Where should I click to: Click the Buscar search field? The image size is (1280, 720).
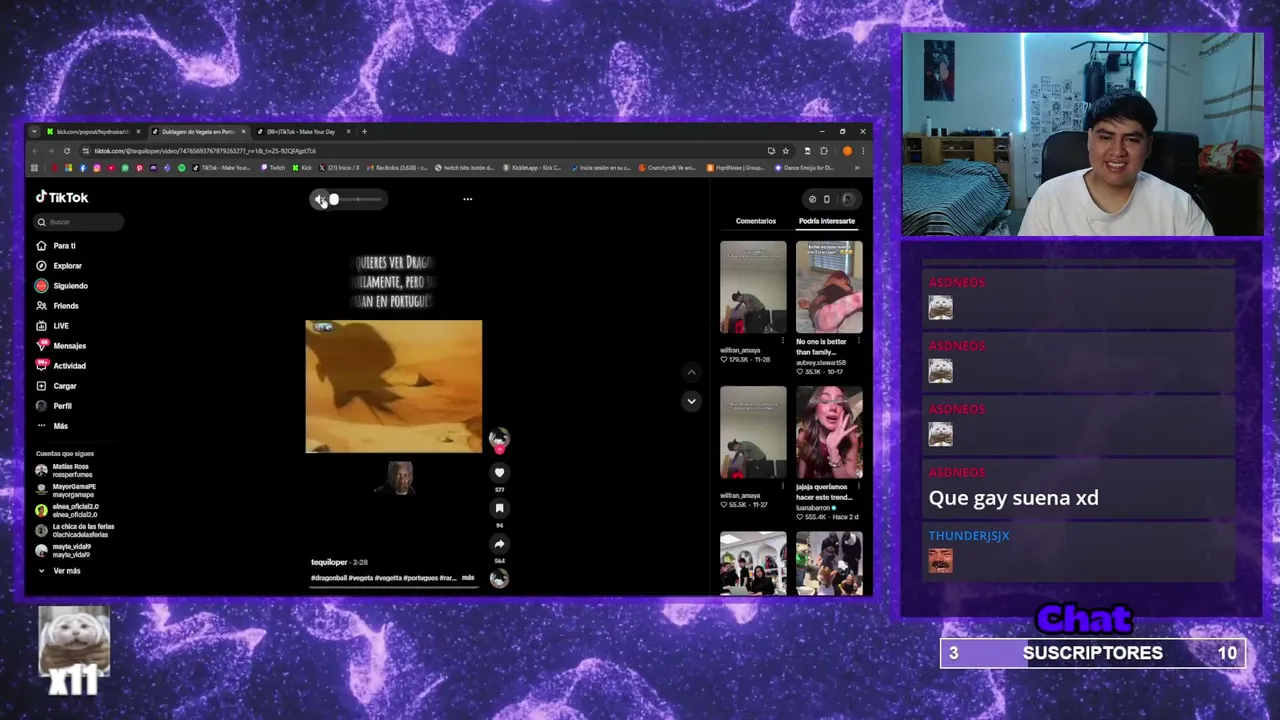click(x=79, y=222)
